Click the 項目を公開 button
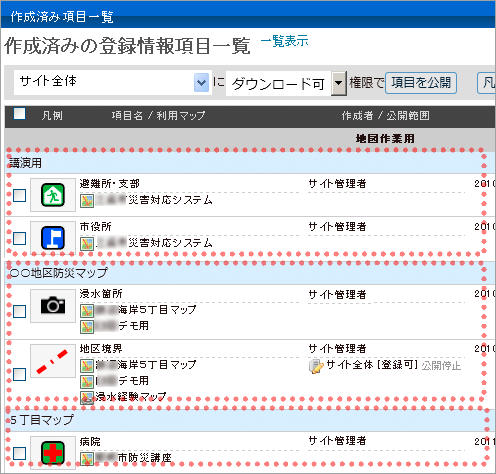496x474 pixels. point(421,83)
